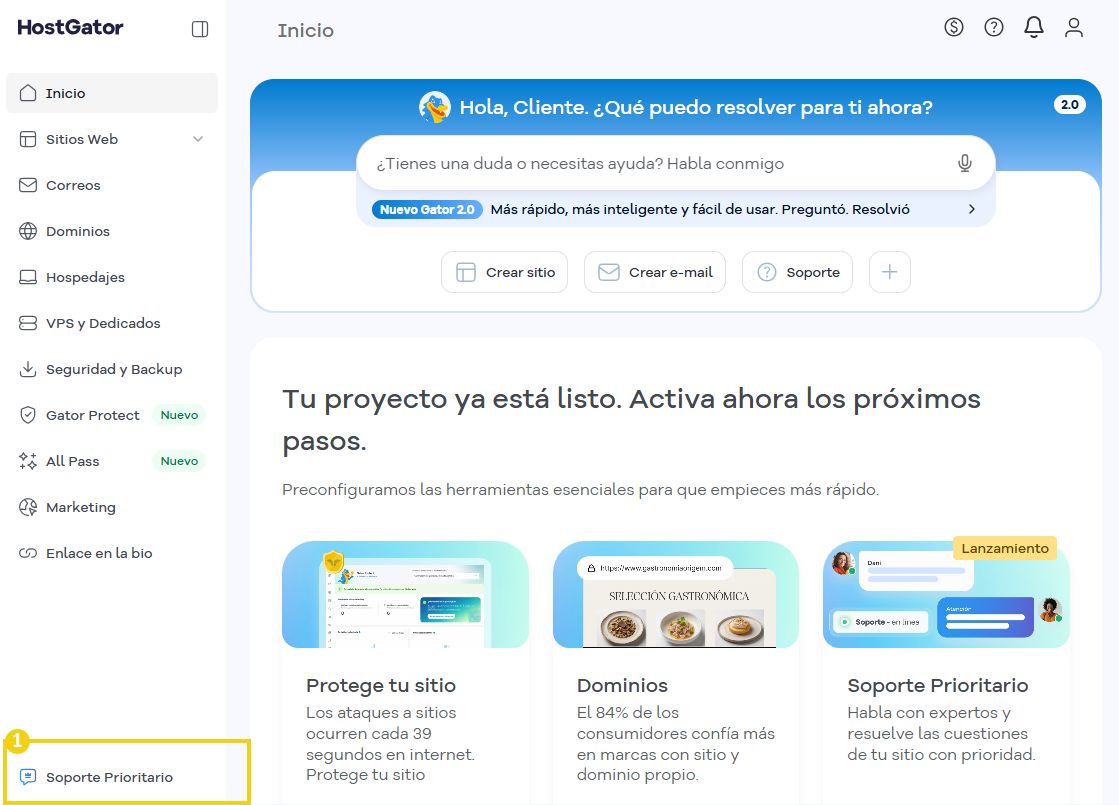Click the Dominios card title
Screen dimensions: 1119x805
pyautogui.click(x=622, y=685)
